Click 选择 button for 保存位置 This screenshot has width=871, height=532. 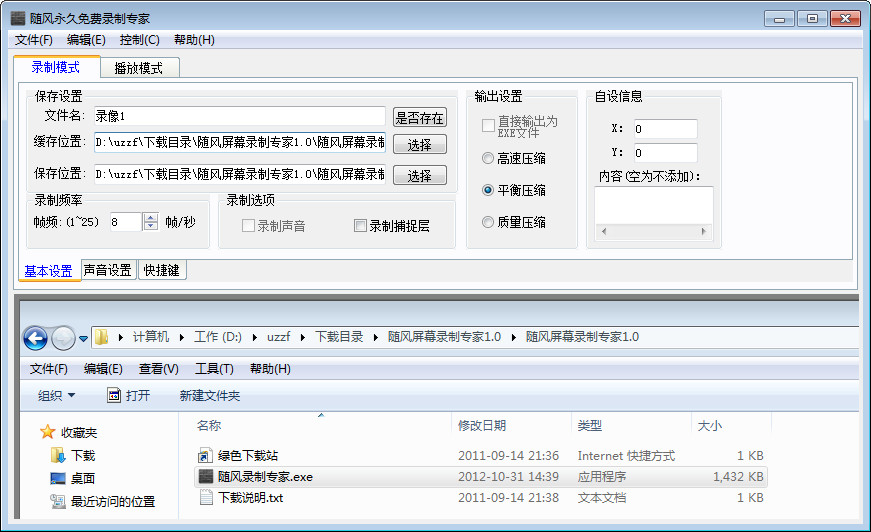[x=419, y=175]
